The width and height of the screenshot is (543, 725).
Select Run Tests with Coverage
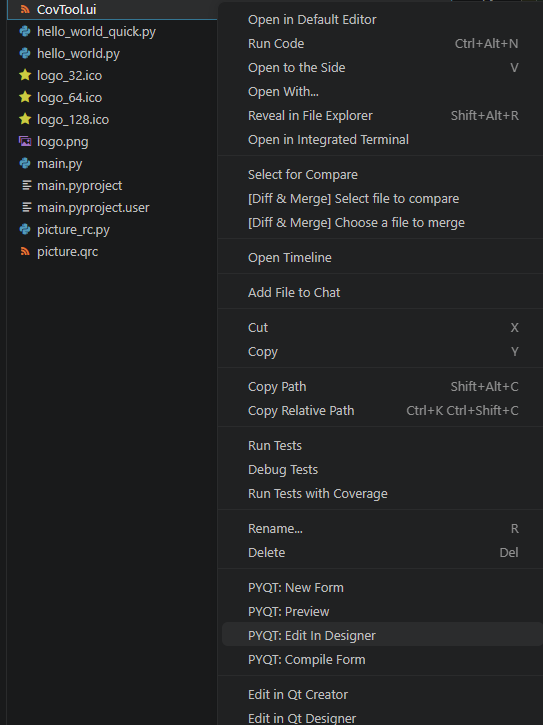pyautogui.click(x=382, y=493)
